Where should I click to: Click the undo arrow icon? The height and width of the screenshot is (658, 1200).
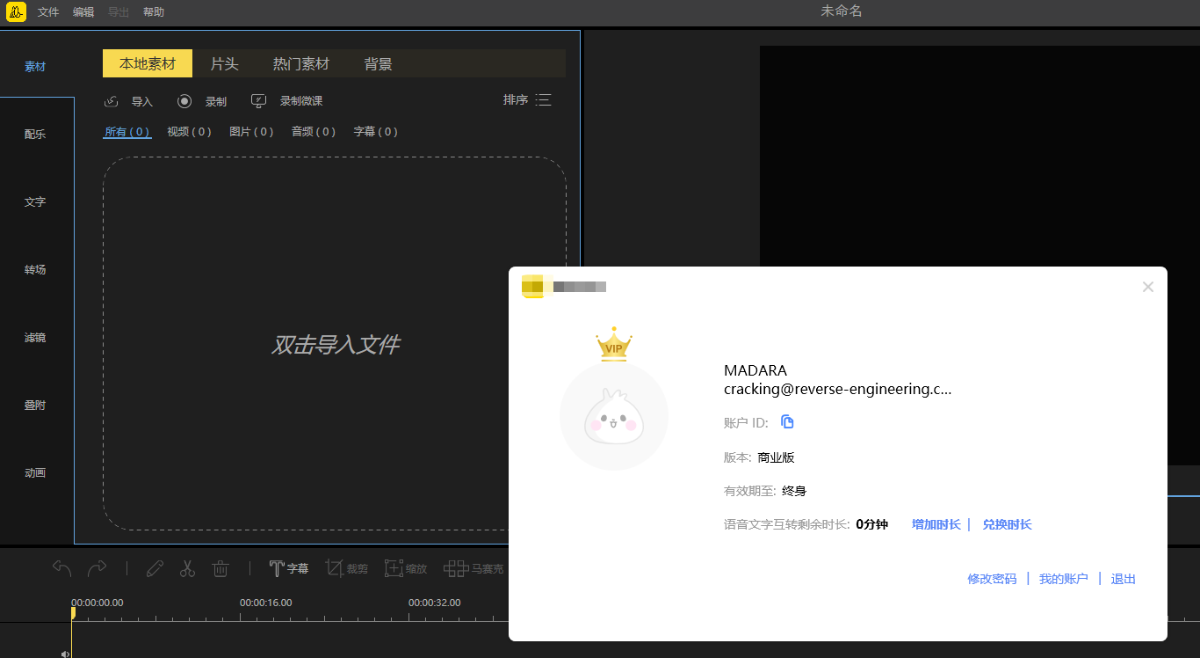click(x=62, y=568)
